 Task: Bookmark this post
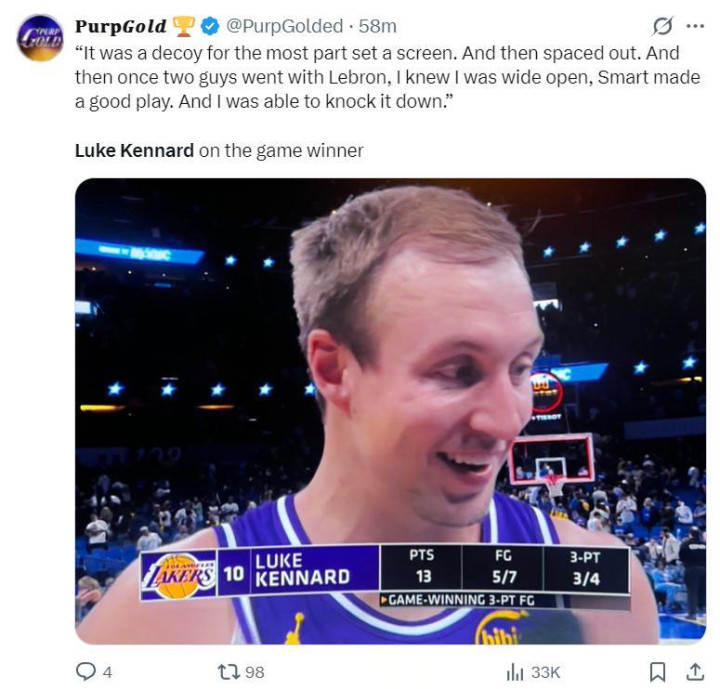pyautogui.click(x=657, y=671)
